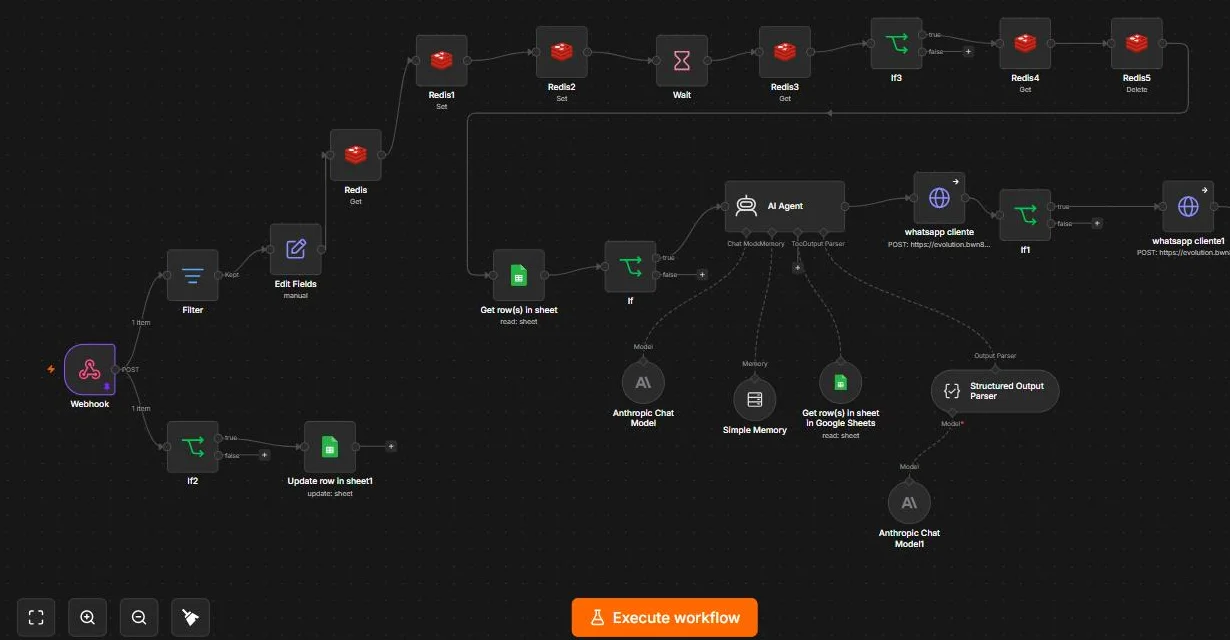Select the Redis4 Get node
1230x640 pixels.
[x=1025, y=44]
